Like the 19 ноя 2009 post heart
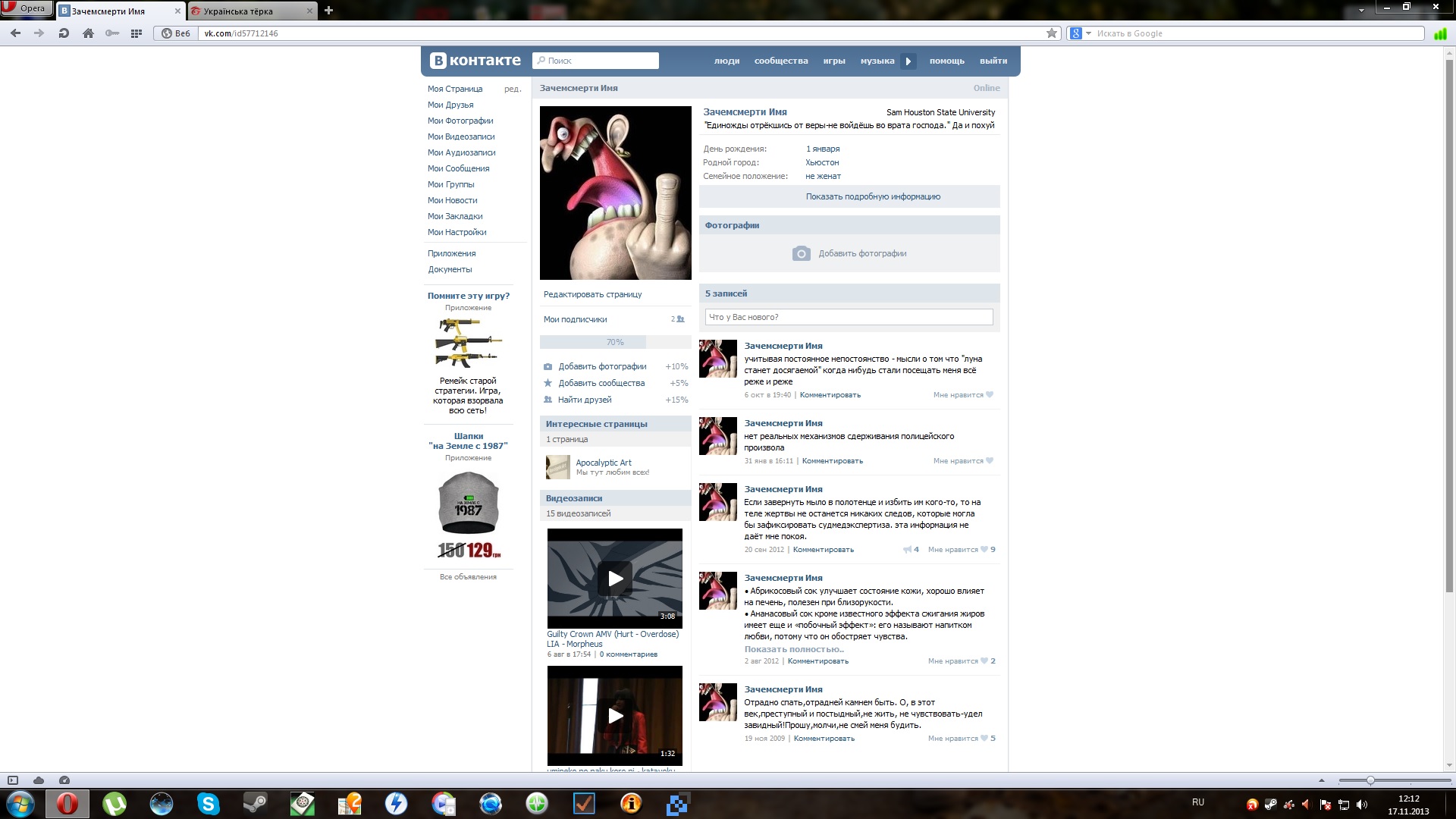 984,738
